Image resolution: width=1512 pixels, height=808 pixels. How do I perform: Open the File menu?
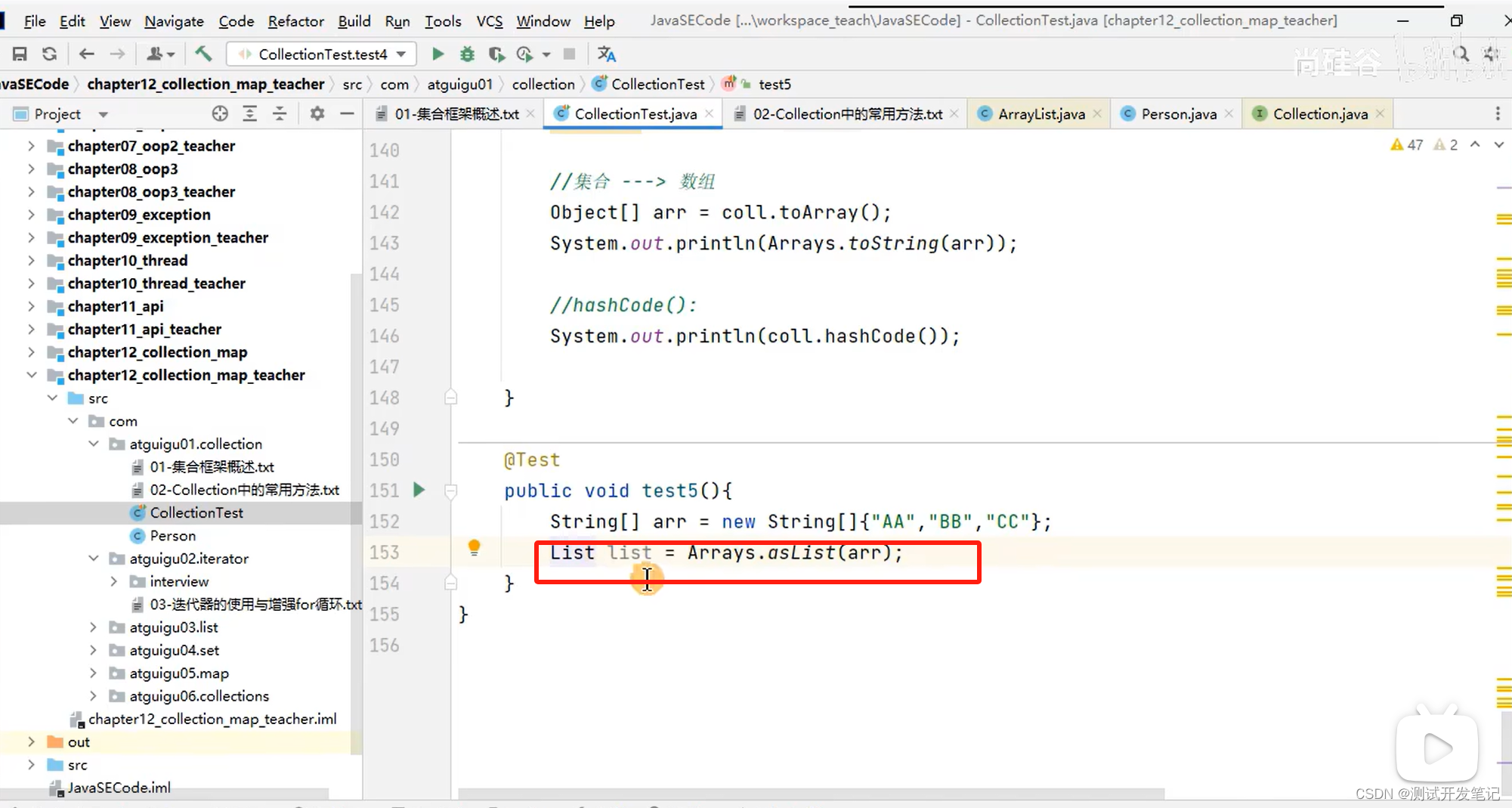coord(35,21)
